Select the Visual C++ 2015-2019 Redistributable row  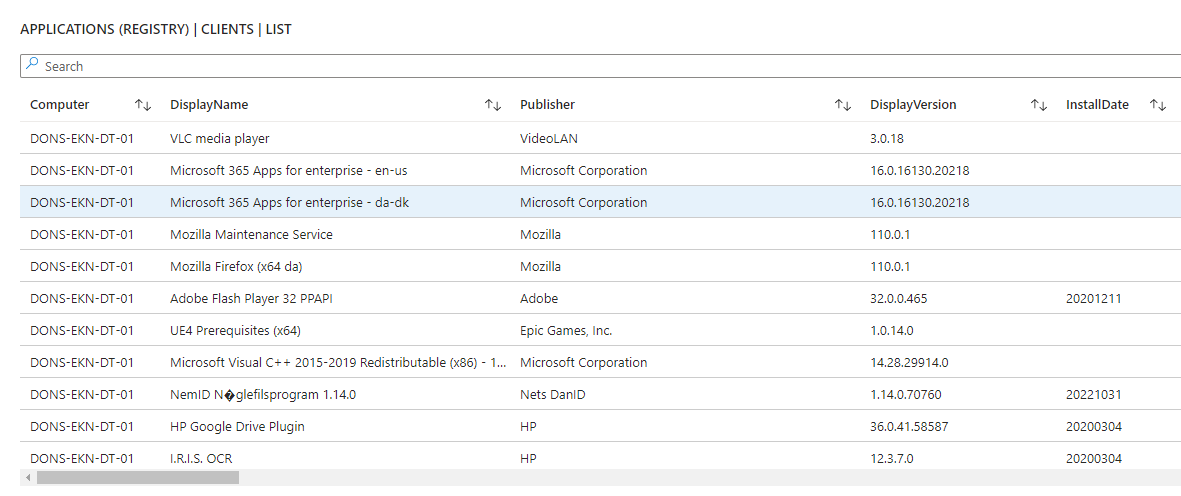(x=338, y=362)
